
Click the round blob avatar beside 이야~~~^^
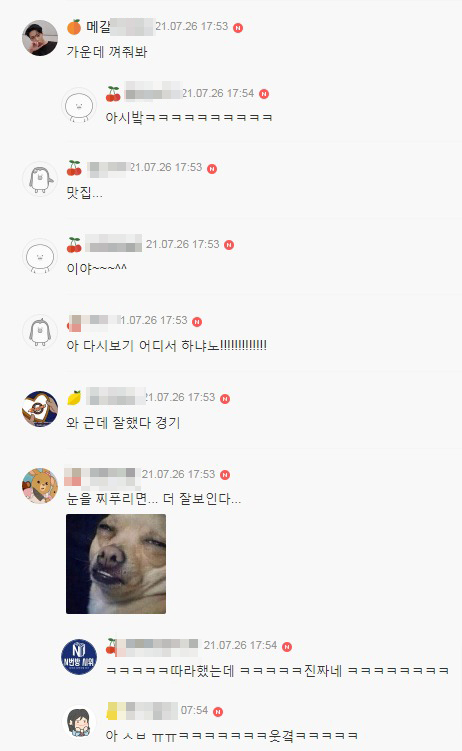click(40, 256)
